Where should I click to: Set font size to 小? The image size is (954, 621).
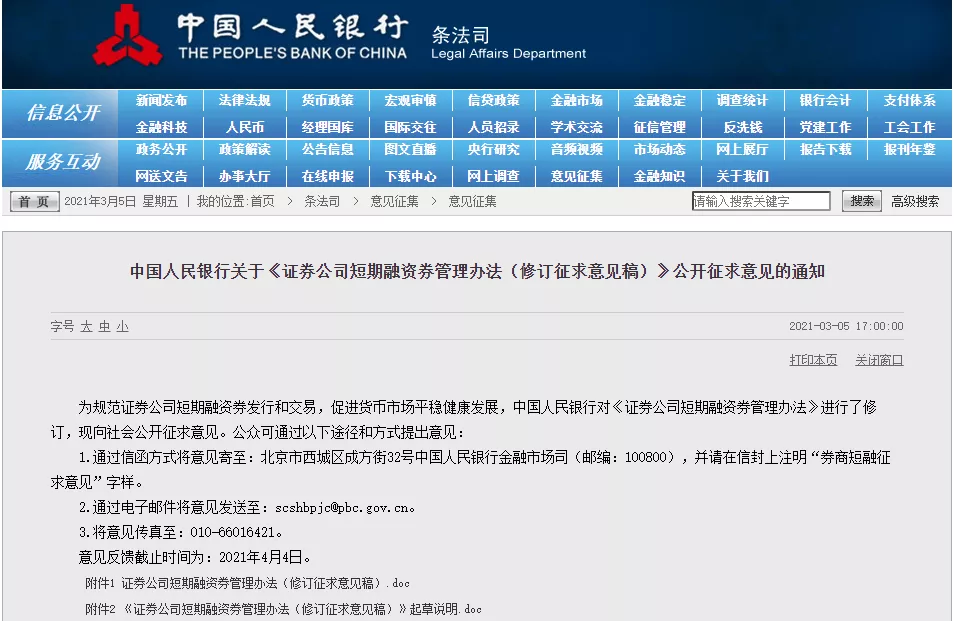coord(122,327)
